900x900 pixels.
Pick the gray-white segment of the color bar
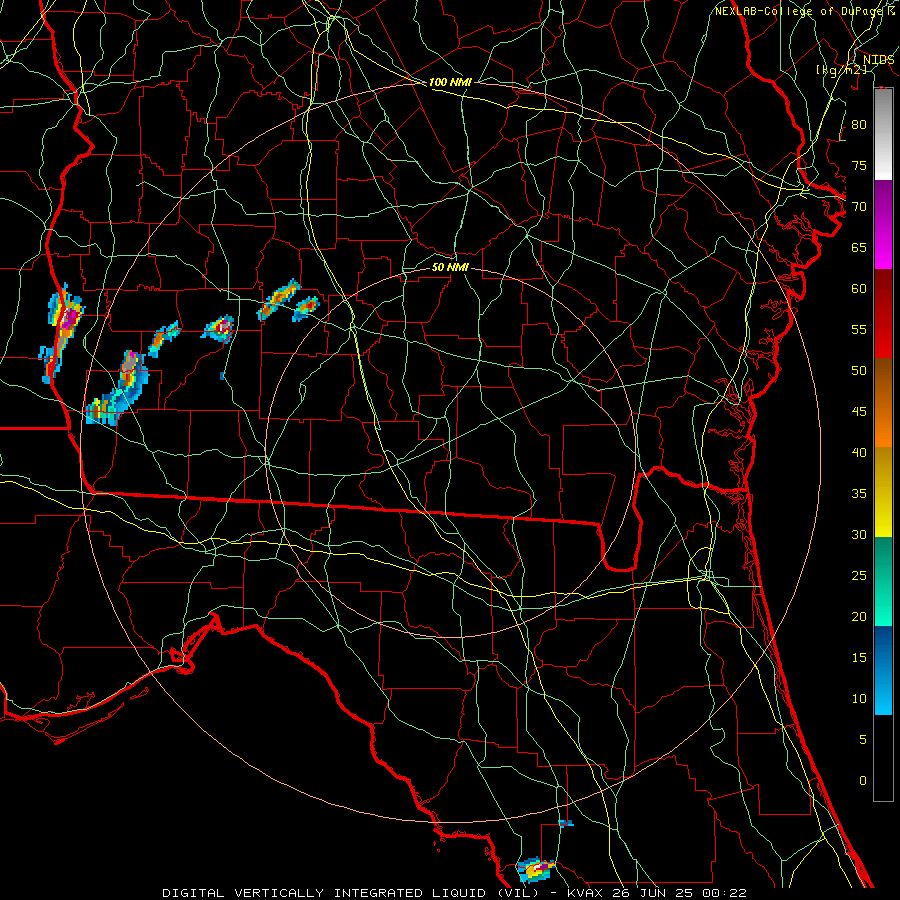coord(883,134)
